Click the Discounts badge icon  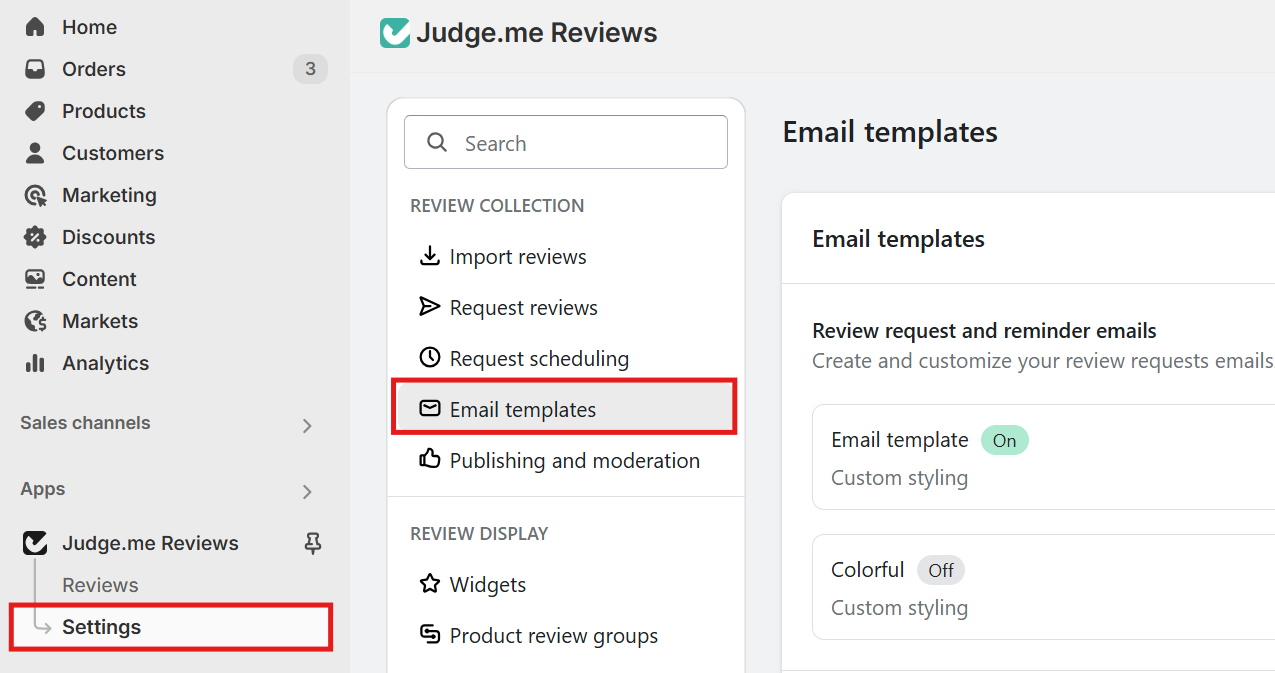tap(35, 237)
